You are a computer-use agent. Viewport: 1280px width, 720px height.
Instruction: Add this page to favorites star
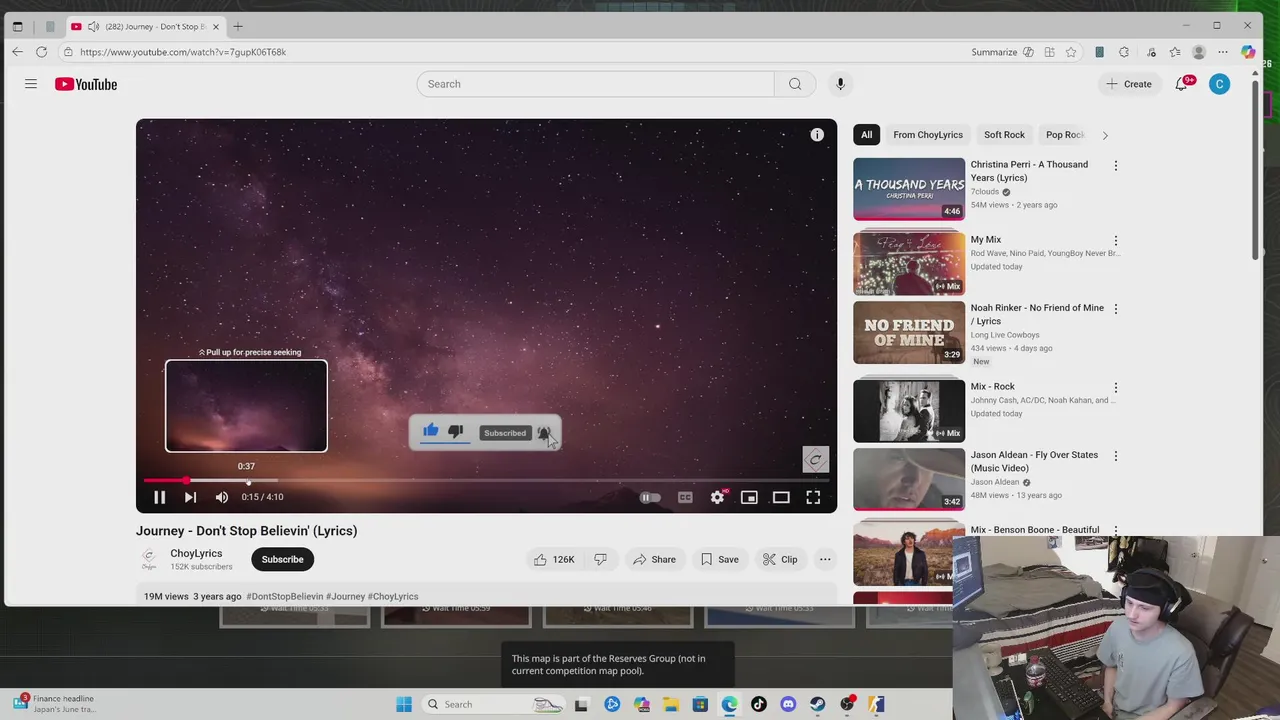coord(1071,52)
